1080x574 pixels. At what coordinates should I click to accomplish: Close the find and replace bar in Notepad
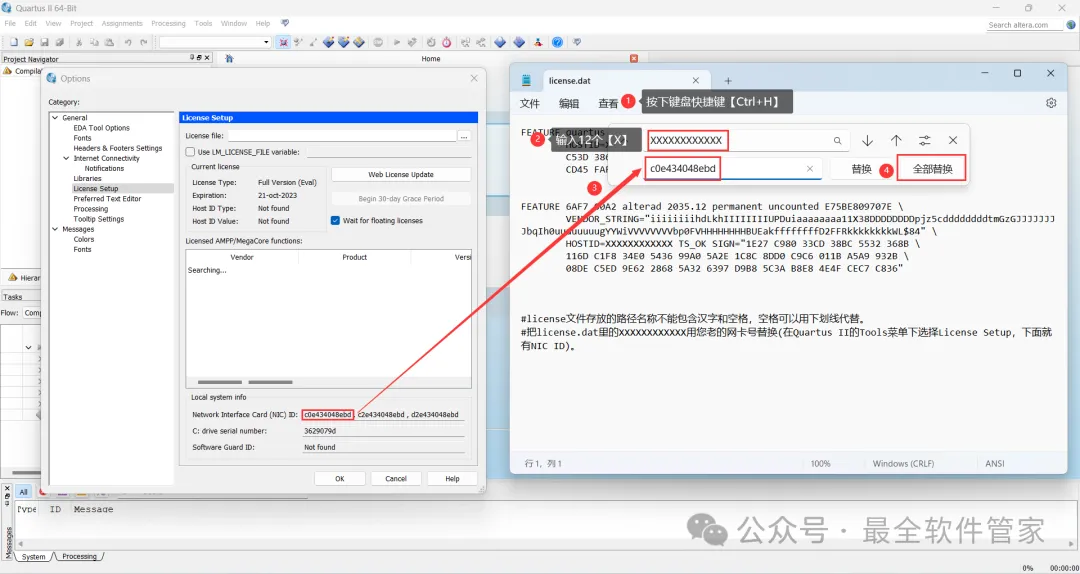pos(953,141)
